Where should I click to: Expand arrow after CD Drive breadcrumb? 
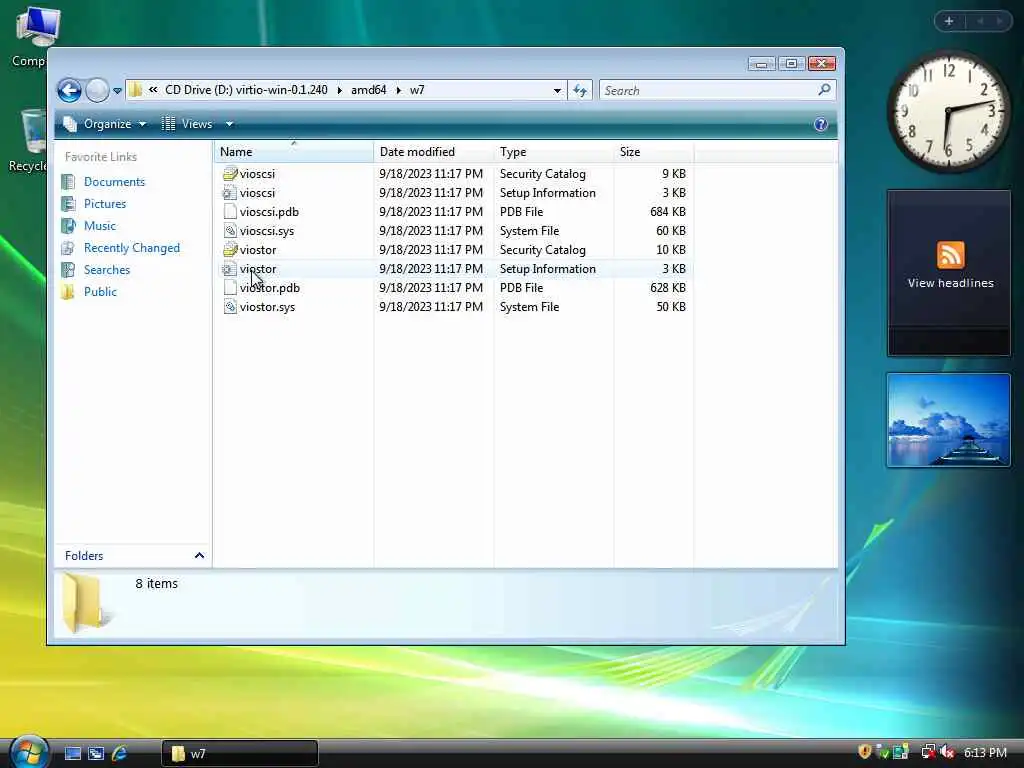(340, 91)
